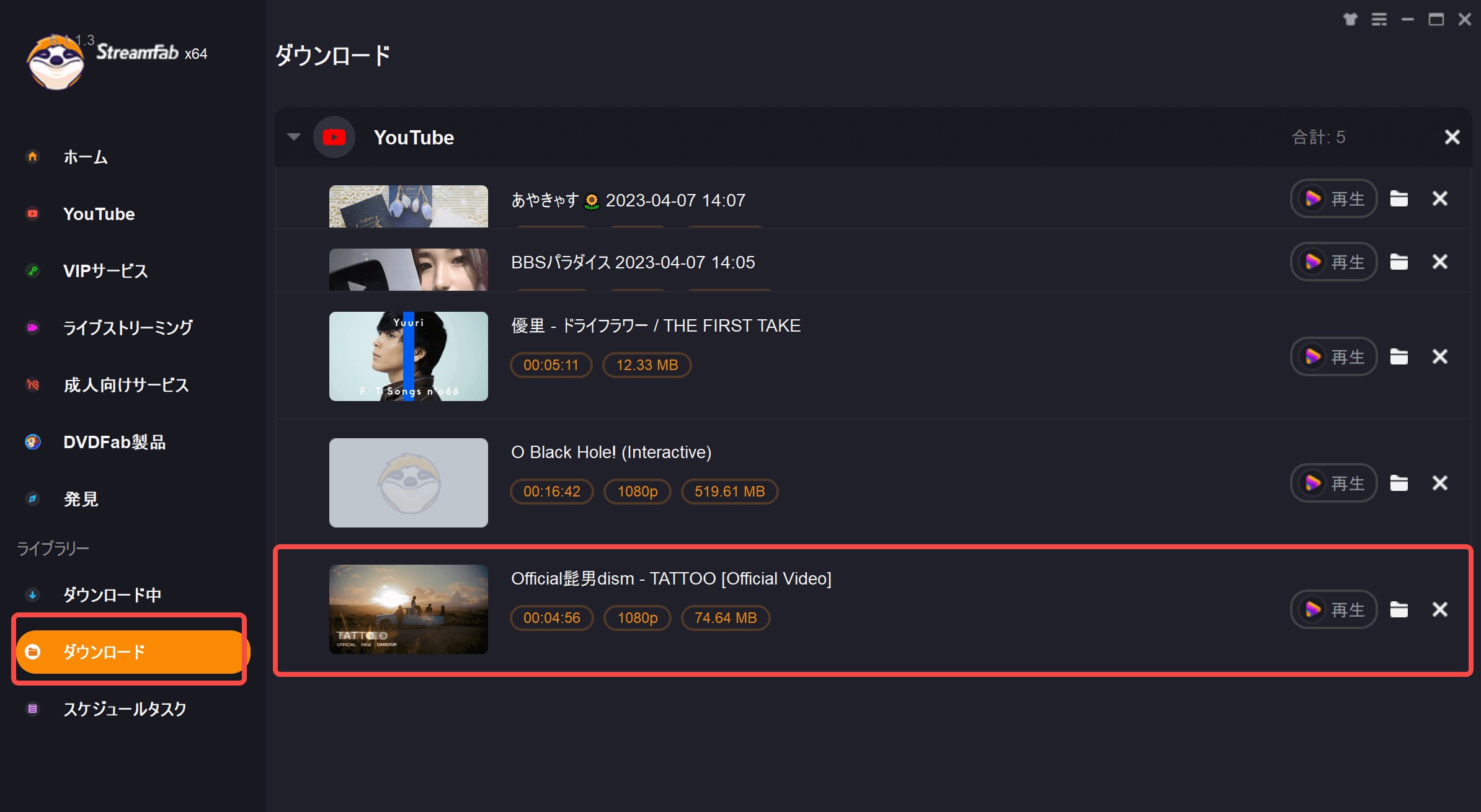Open folder for the TATTOO video
The height and width of the screenshot is (812, 1481).
point(1399,609)
